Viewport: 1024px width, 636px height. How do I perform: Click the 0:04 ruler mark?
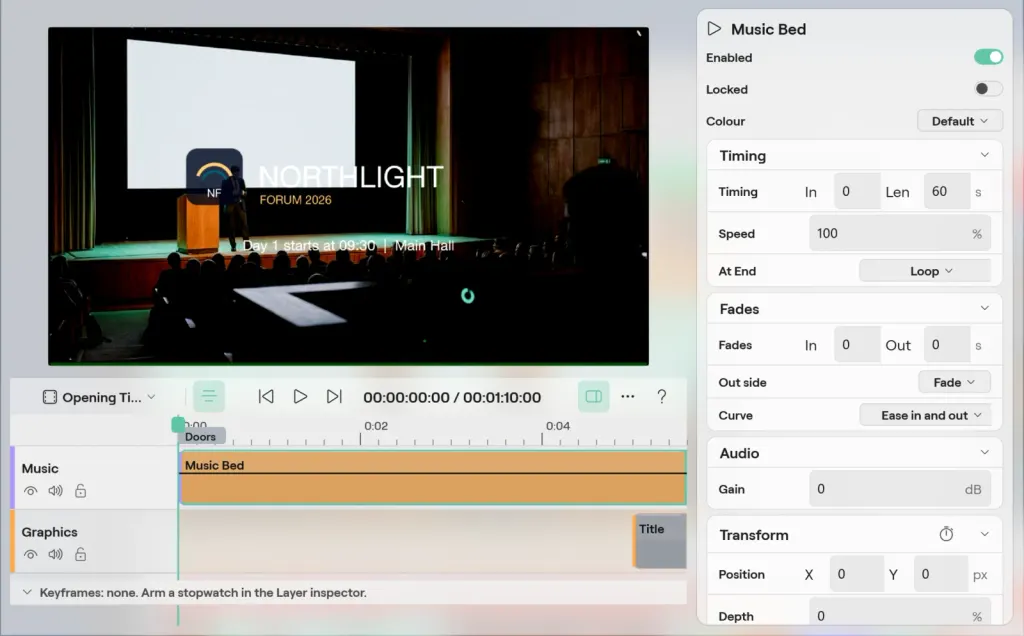(558, 426)
